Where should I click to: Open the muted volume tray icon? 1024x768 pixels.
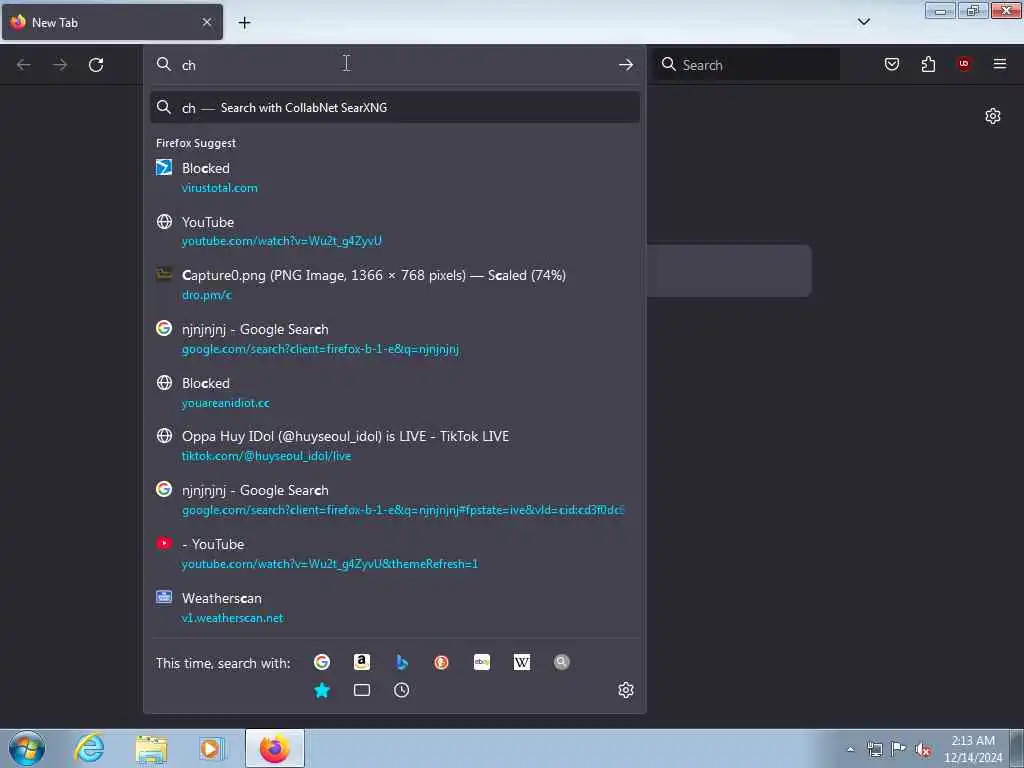923,749
